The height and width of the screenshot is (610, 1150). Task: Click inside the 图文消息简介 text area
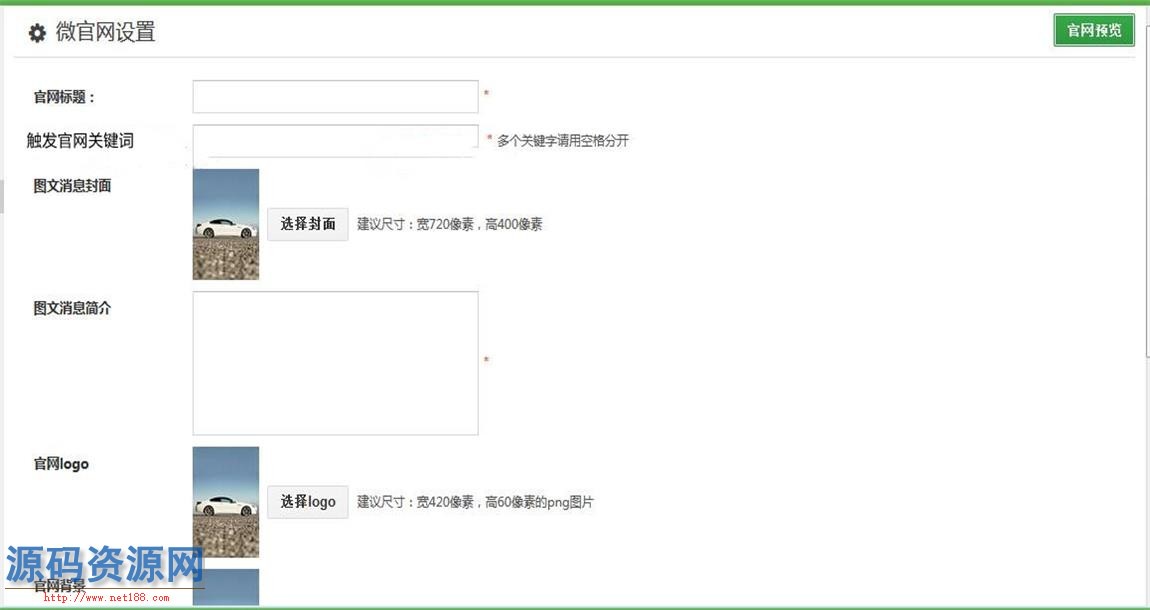(335, 363)
